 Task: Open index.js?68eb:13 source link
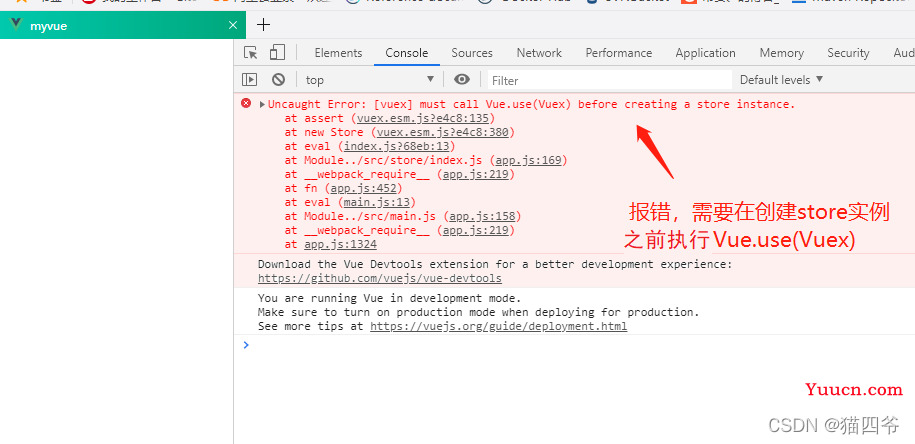coord(396,146)
